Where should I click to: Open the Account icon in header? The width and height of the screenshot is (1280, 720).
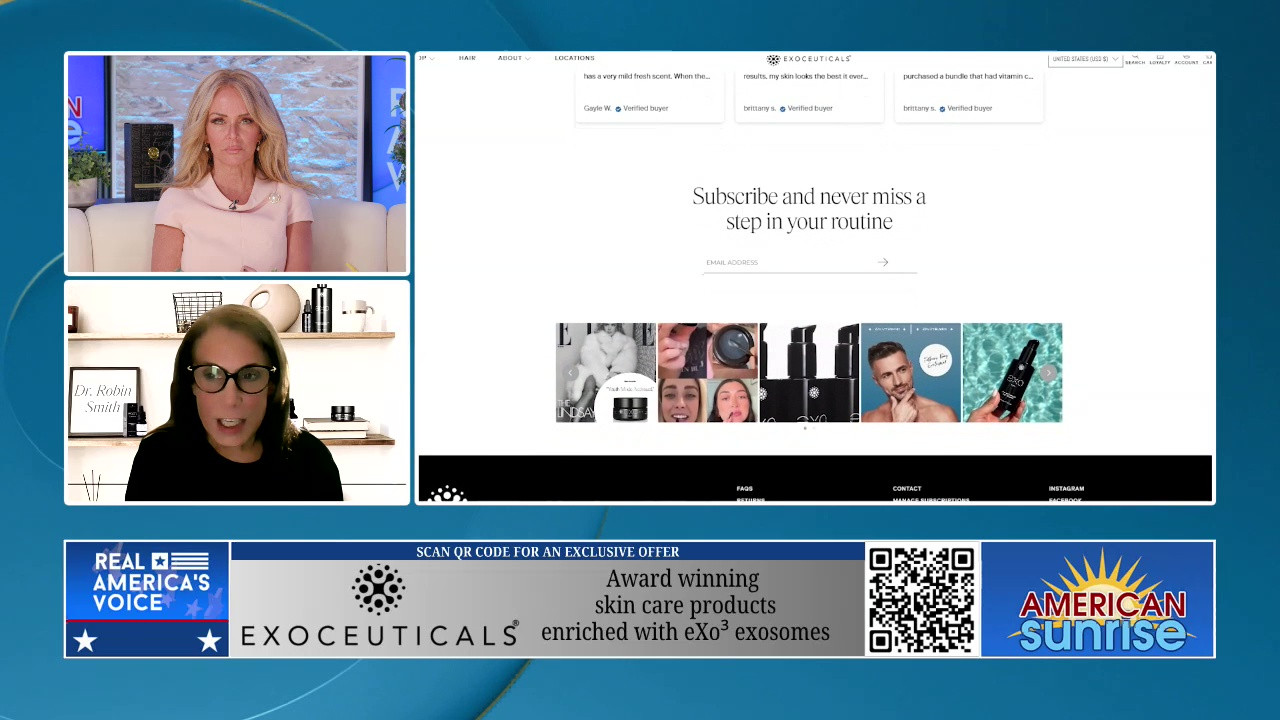pyautogui.click(x=1186, y=59)
